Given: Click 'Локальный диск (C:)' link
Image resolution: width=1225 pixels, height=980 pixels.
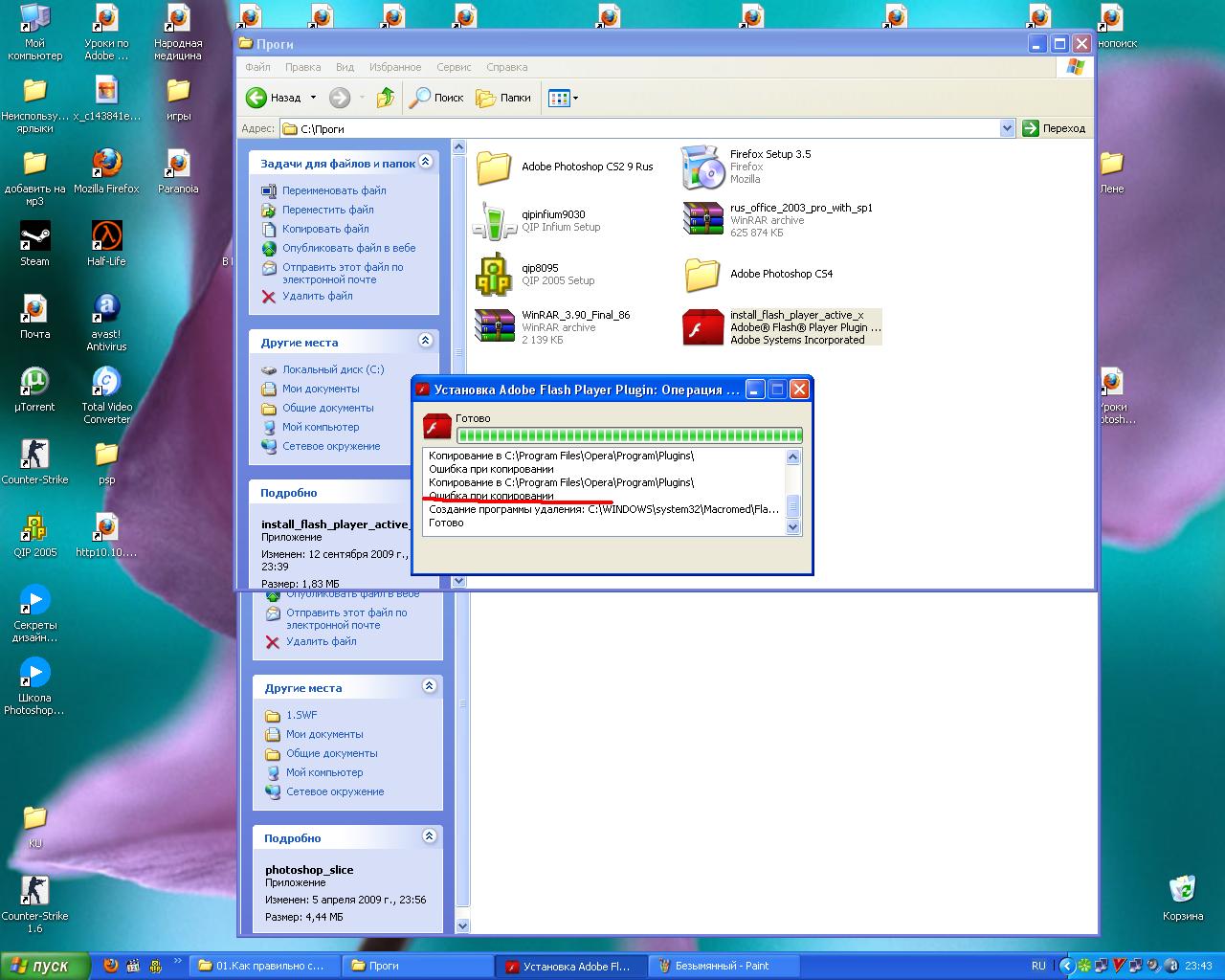Looking at the screenshot, I should [x=332, y=369].
